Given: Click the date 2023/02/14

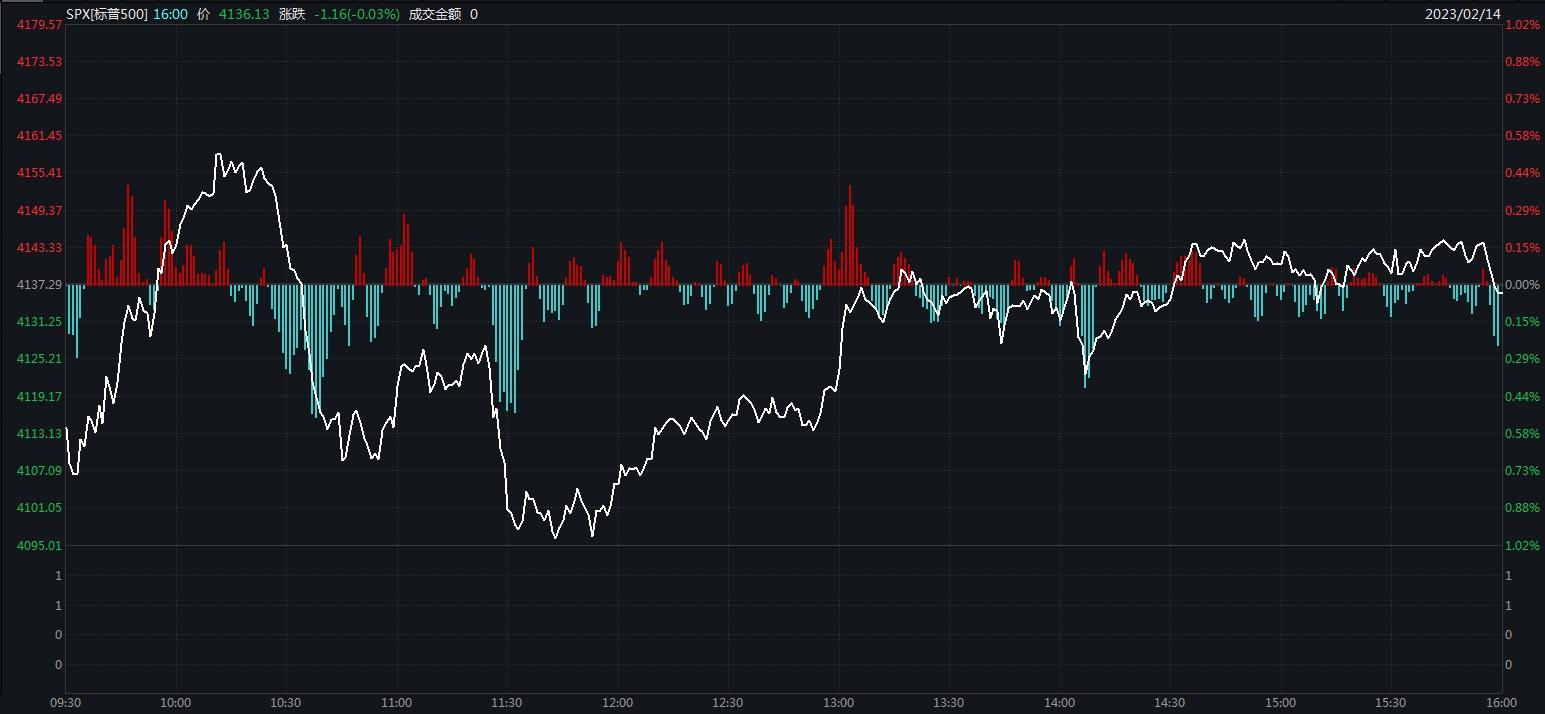Looking at the screenshot, I should click(1462, 14).
